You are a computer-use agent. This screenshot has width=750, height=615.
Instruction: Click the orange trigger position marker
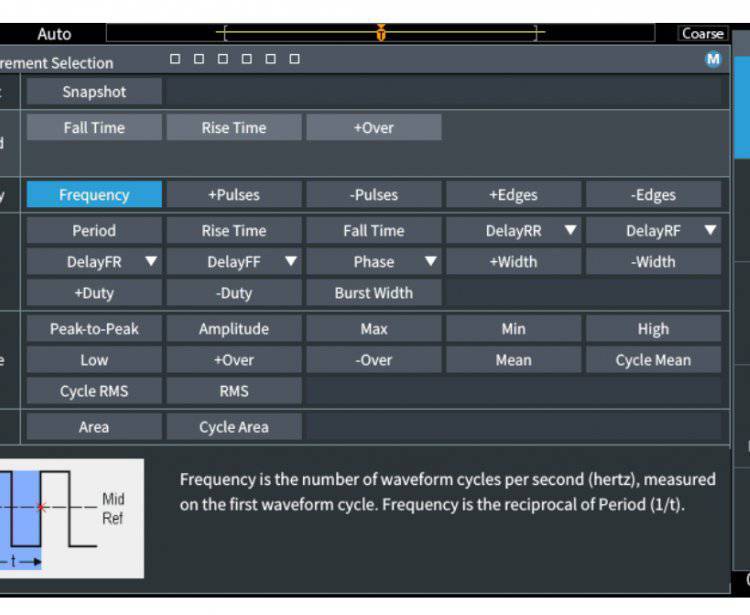(381, 33)
